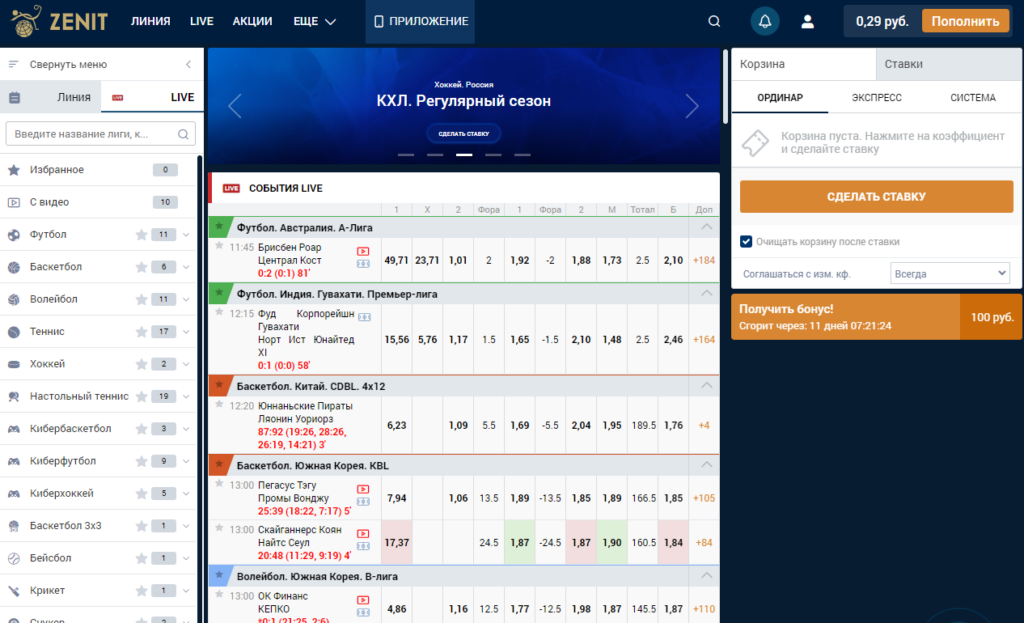1024x623 pixels.
Task: Open ЛИНИЯ in top navigation
Action: [150, 22]
